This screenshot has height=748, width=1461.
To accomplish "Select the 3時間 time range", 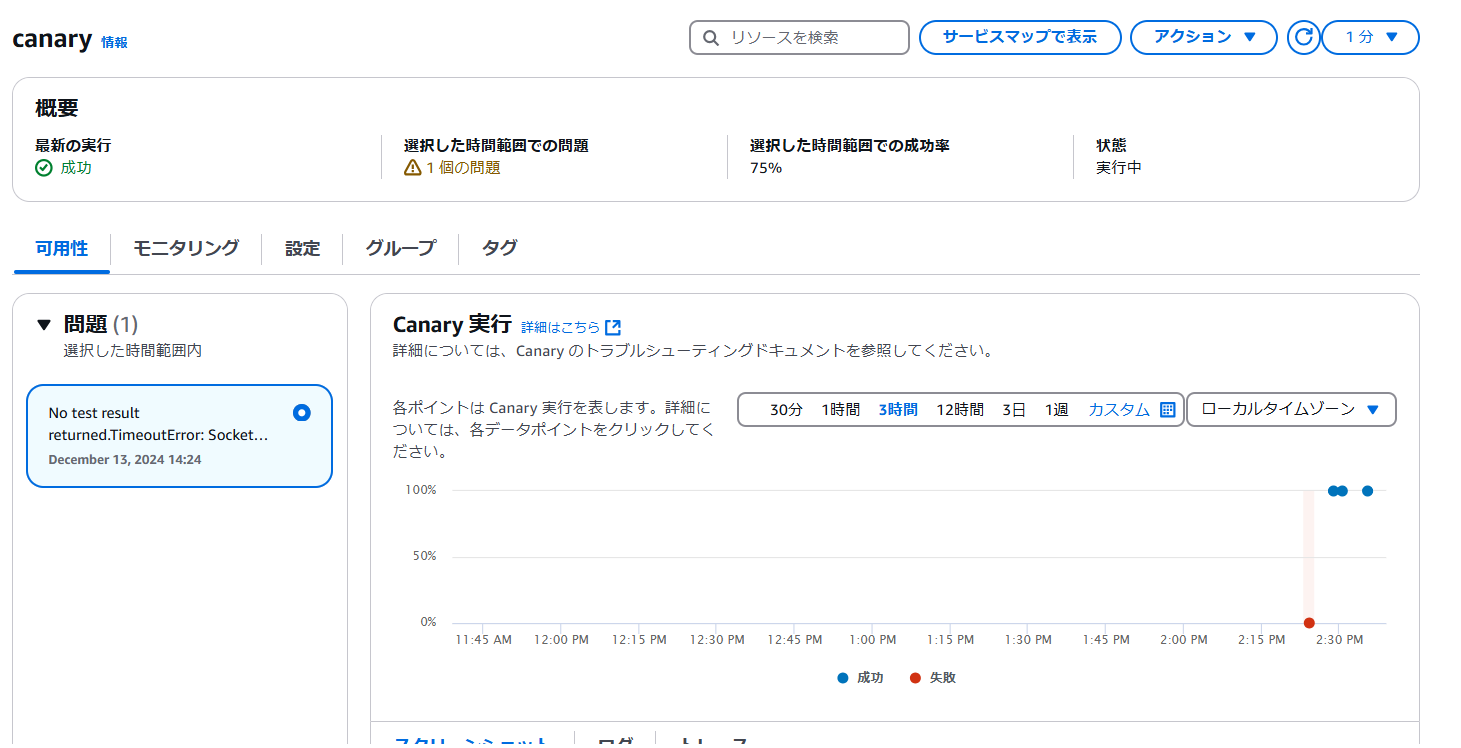I will click(x=898, y=410).
